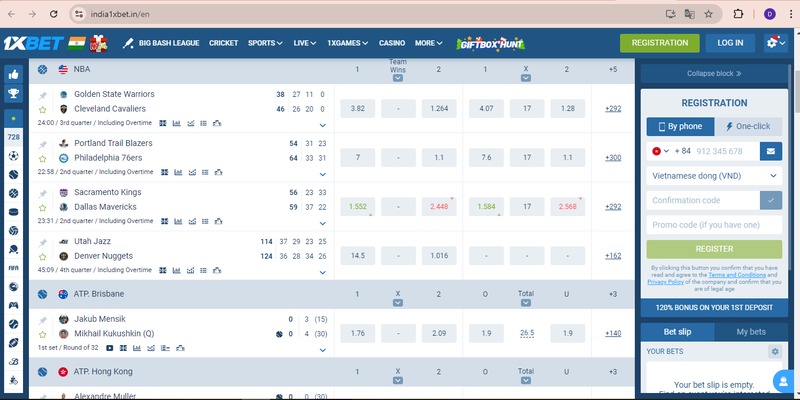Open the CASINO menu item
800x400 pixels.
392,43
